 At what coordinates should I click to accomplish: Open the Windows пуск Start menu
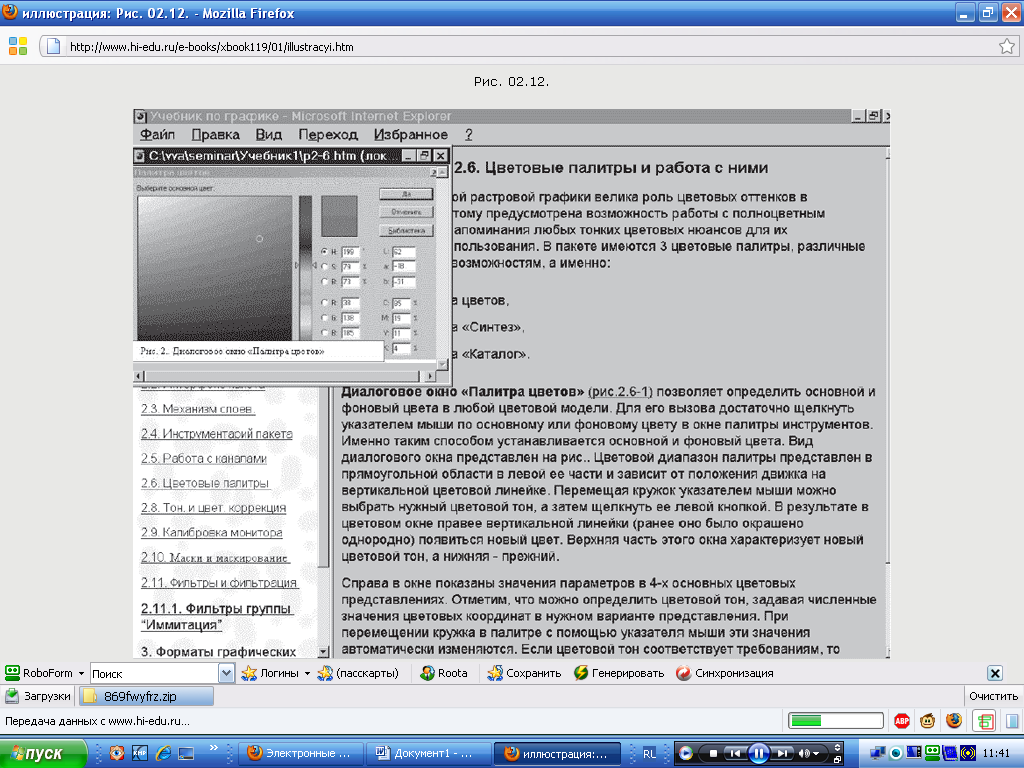click(43, 754)
